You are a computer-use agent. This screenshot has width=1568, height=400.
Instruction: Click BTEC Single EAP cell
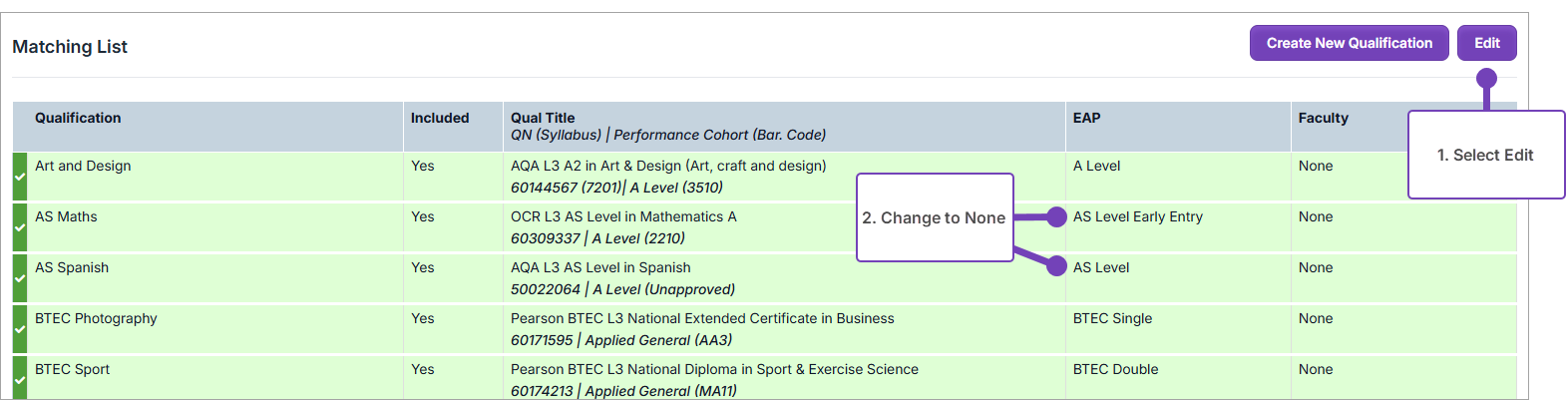pyautogui.click(x=1112, y=318)
